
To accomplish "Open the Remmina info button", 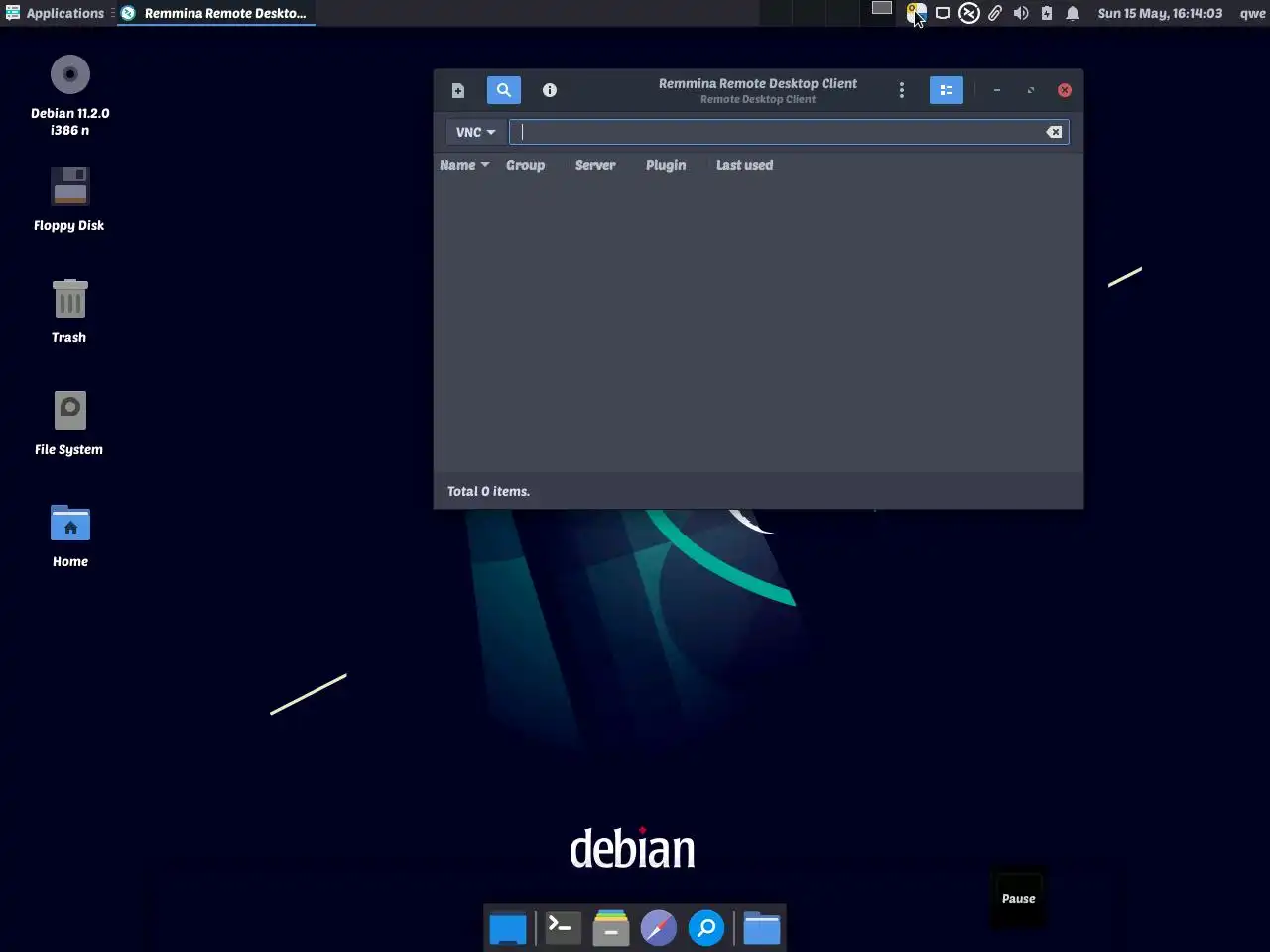I will [x=550, y=90].
